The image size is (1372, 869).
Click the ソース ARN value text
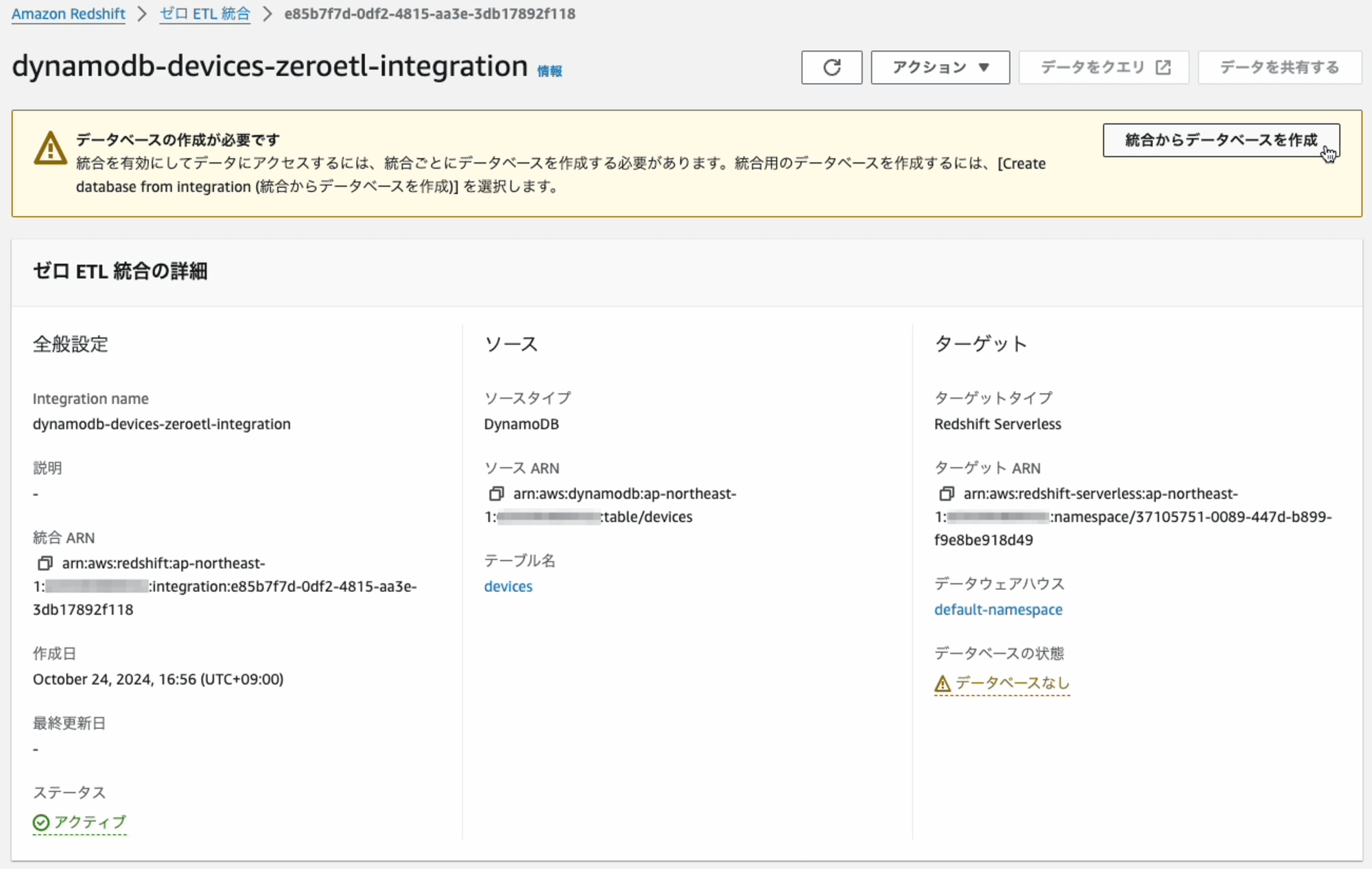click(x=611, y=505)
